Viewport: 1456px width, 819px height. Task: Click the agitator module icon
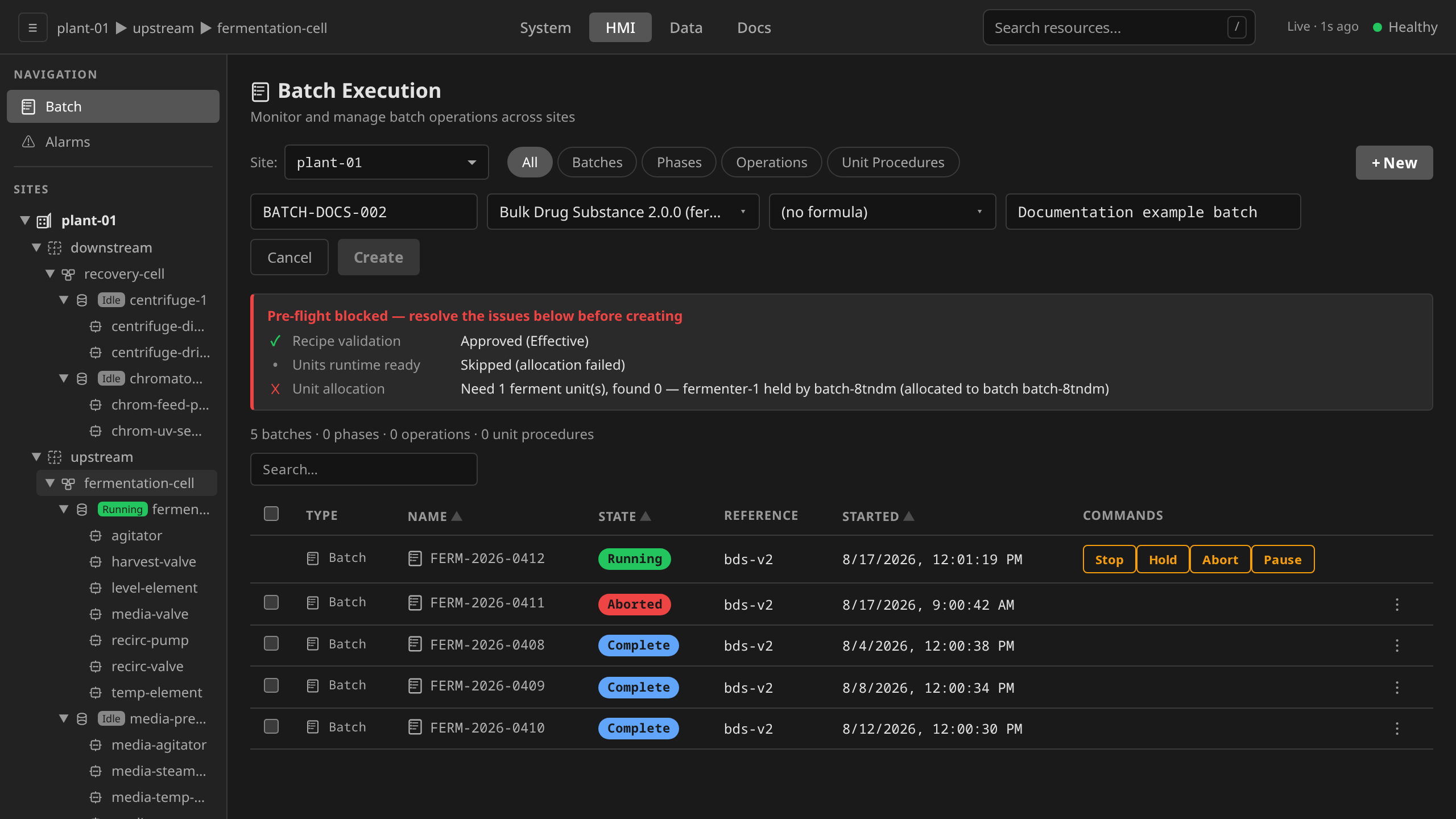pyautogui.click(x=96, y=536)
